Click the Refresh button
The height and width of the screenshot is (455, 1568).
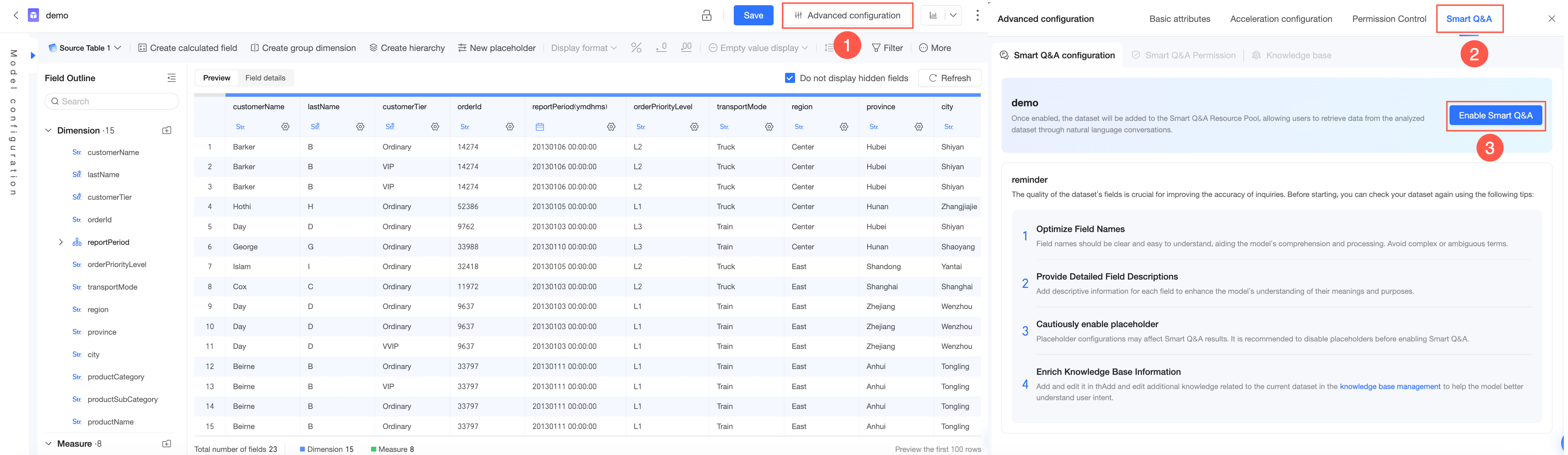(949, 78)
